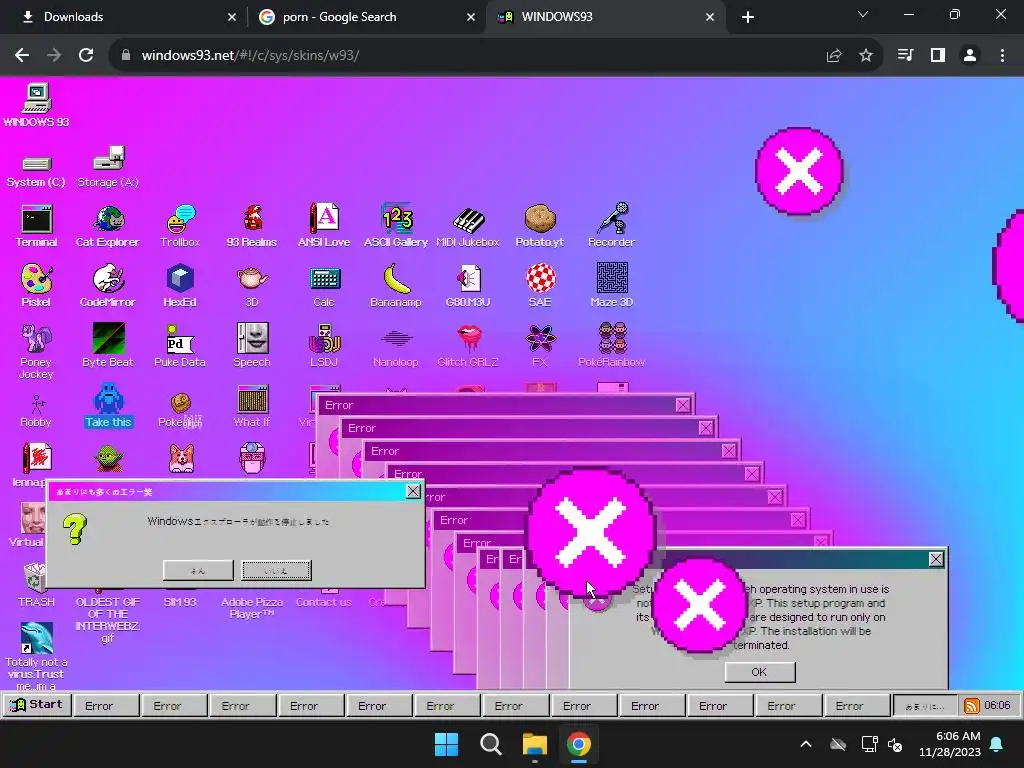This screenshot has height=768, width=1024.
Task: Click the right button in the Japanese dialog
Action: 276,570
